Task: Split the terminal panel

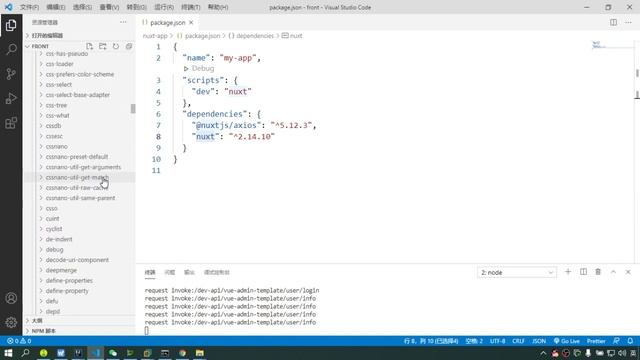Action: (583, 272)
